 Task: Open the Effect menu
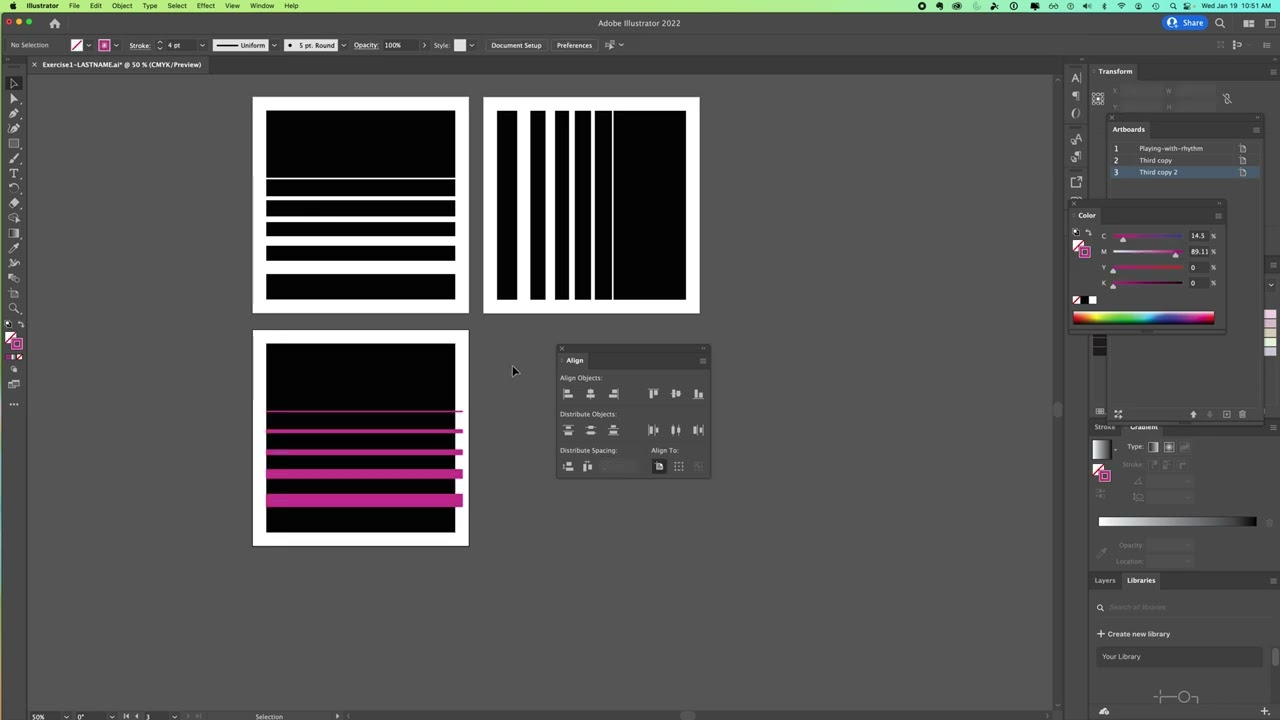coord(205,6)
